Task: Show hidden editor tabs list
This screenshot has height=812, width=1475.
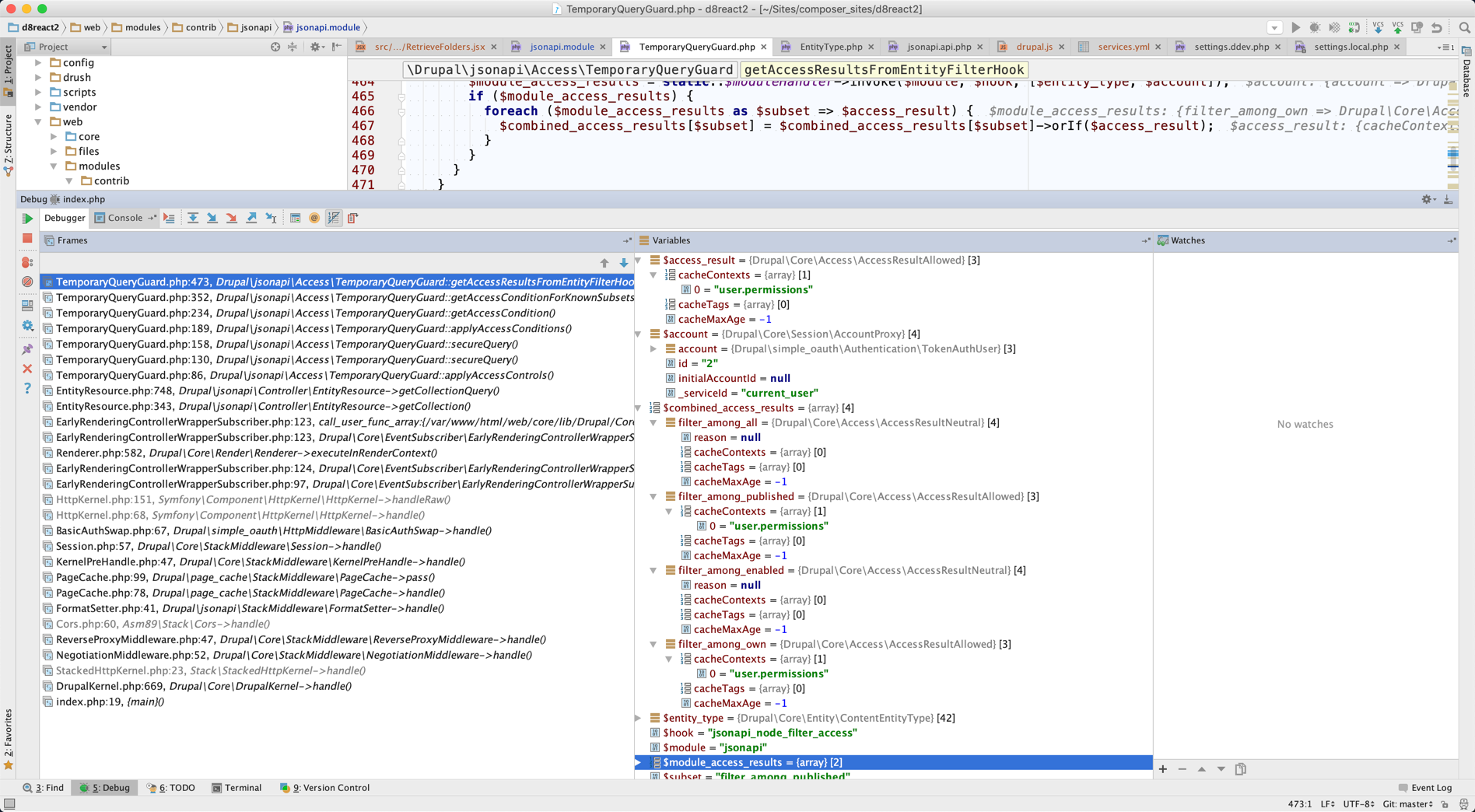Action: pos(1445,47)
